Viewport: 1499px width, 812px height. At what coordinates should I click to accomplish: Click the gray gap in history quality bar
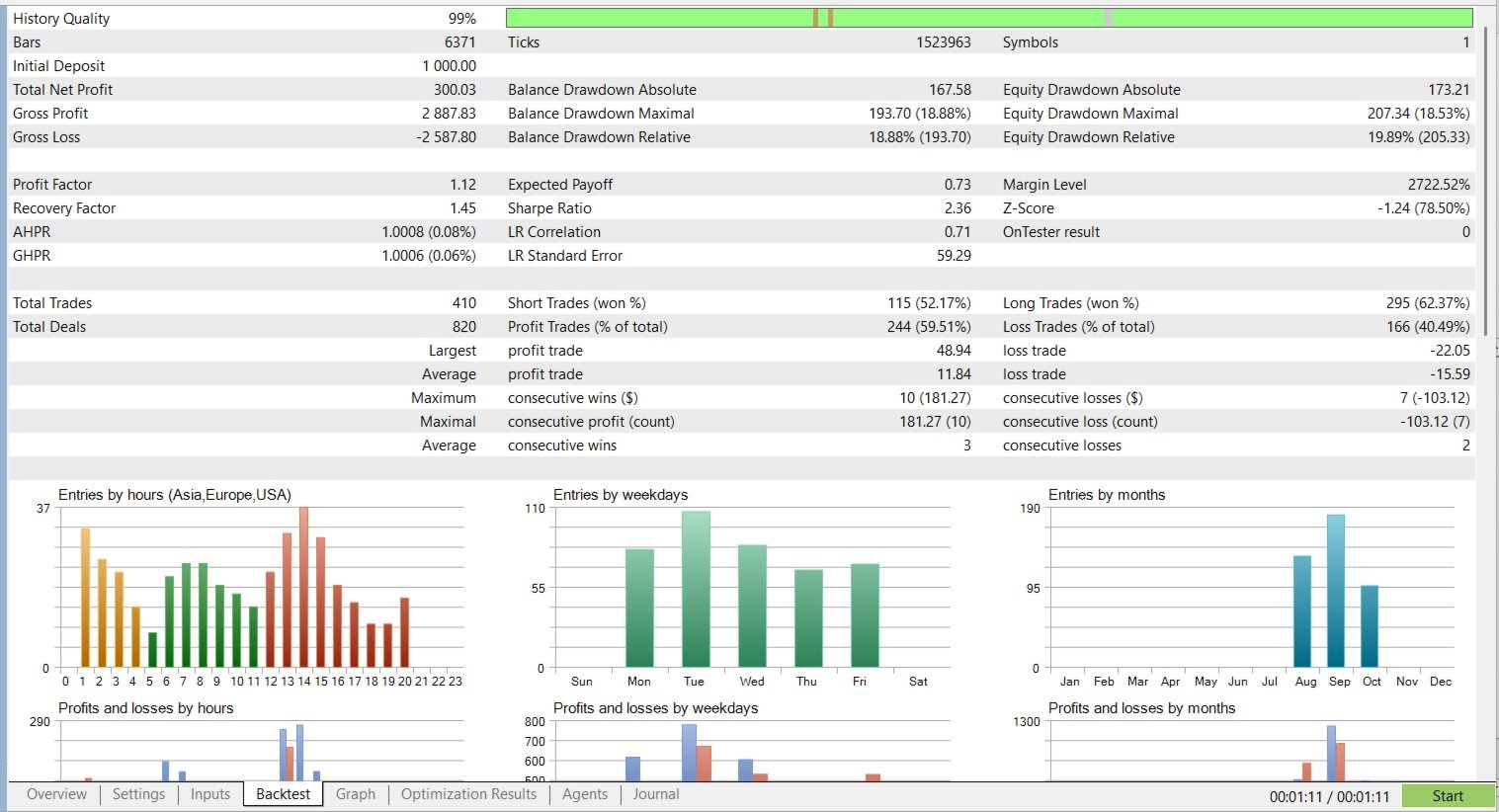pos(1109,18)
